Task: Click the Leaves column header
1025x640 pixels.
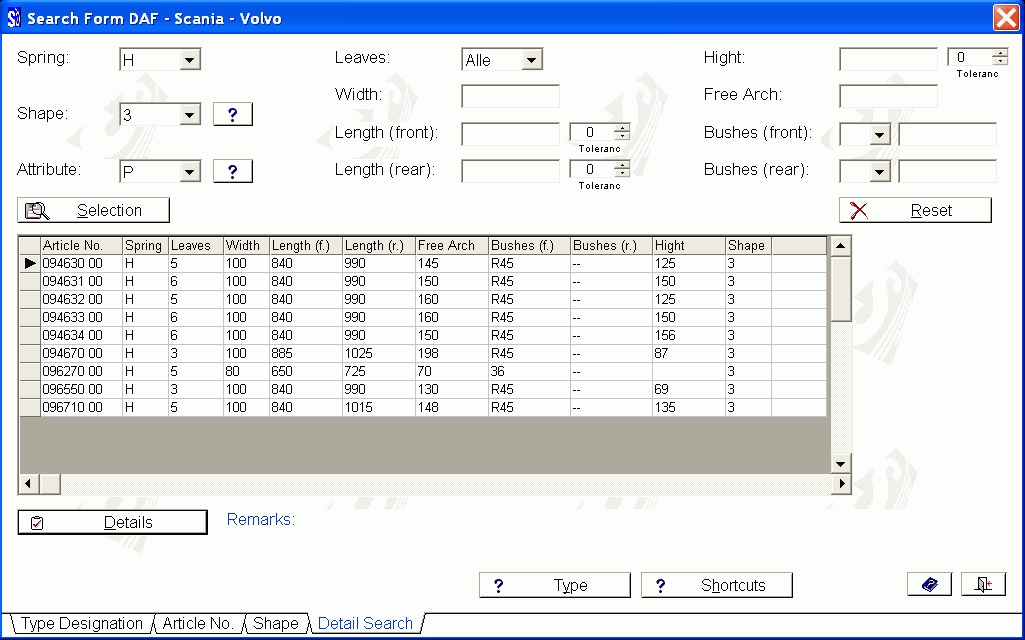Action: (x=195, y=246)
